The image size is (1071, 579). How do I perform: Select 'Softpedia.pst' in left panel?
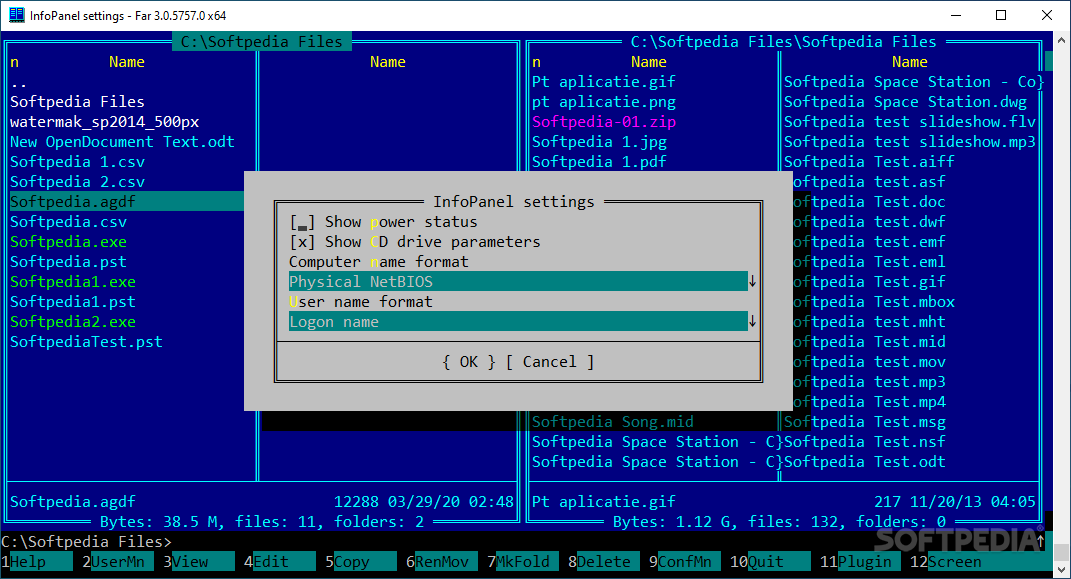68,262
